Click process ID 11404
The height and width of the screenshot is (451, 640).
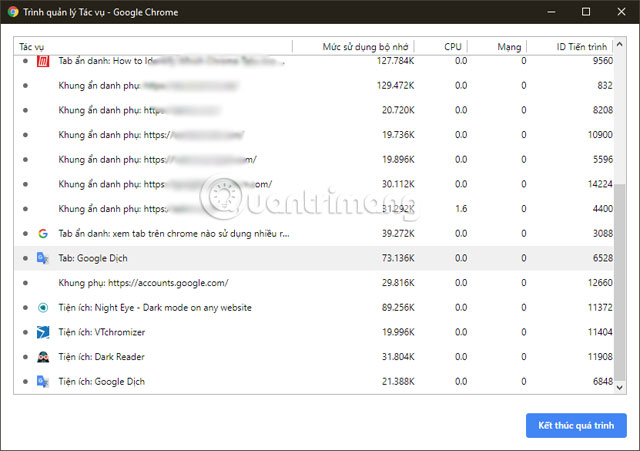coord(600,332)
